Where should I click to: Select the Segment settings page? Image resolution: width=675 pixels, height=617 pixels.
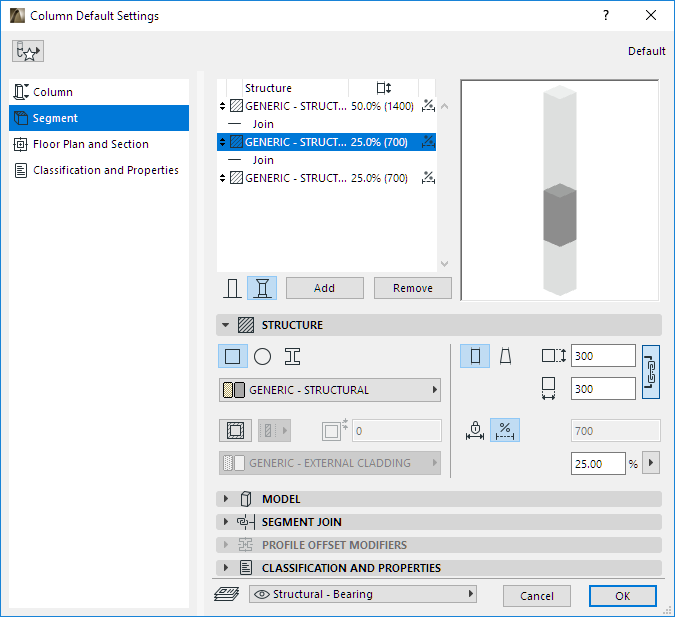click(x=99, y=118)
